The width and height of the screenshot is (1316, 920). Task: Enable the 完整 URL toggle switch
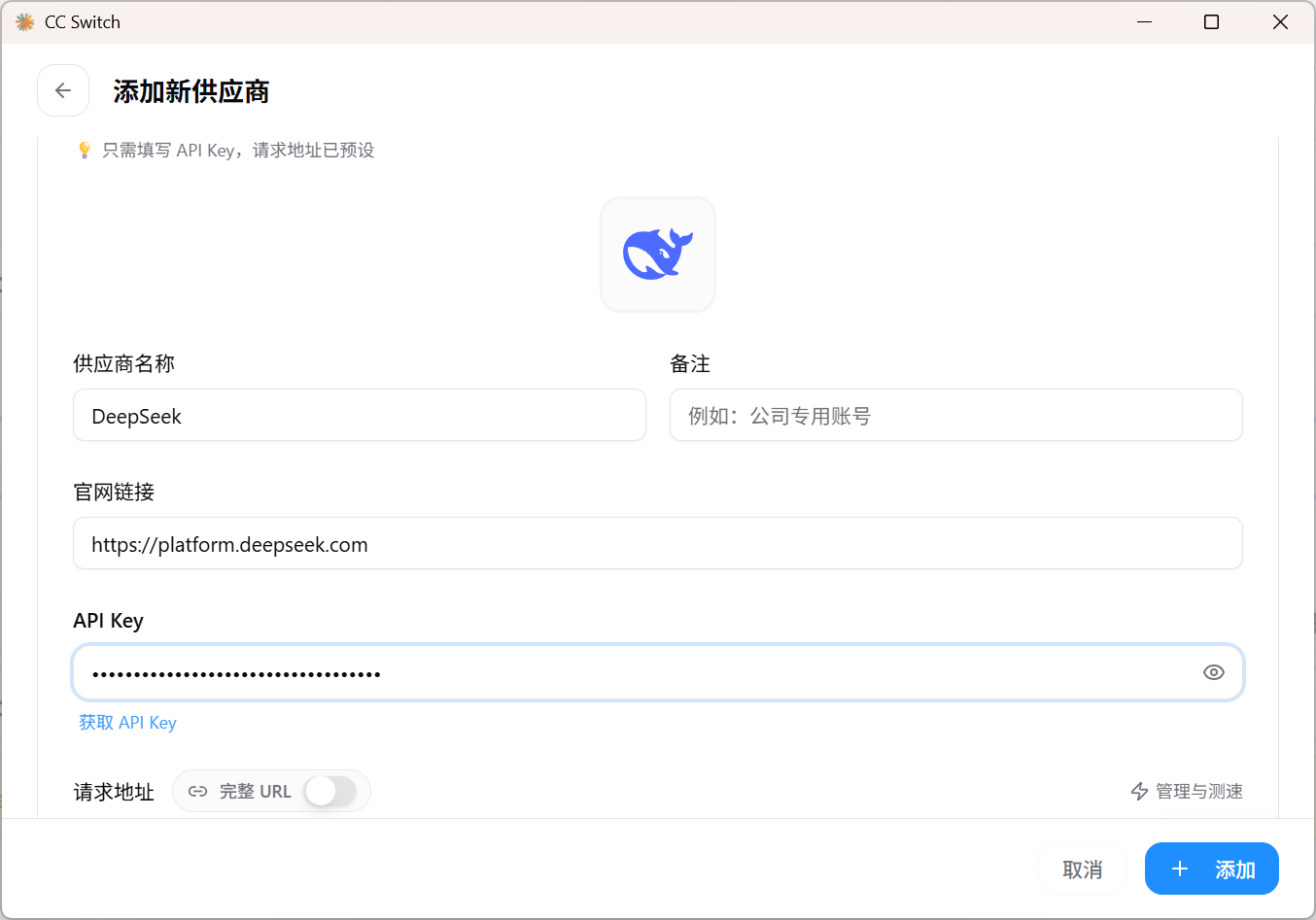coord(330,792)
